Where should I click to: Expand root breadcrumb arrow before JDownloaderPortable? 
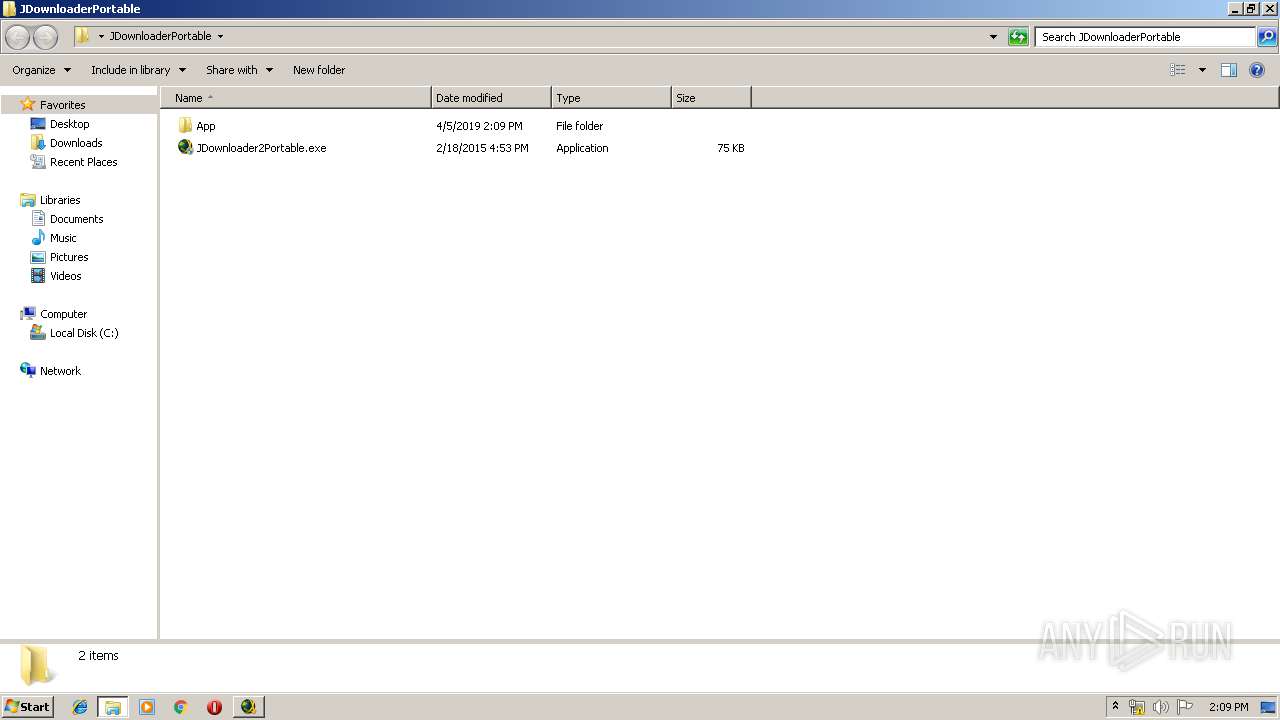pos(101,37)
